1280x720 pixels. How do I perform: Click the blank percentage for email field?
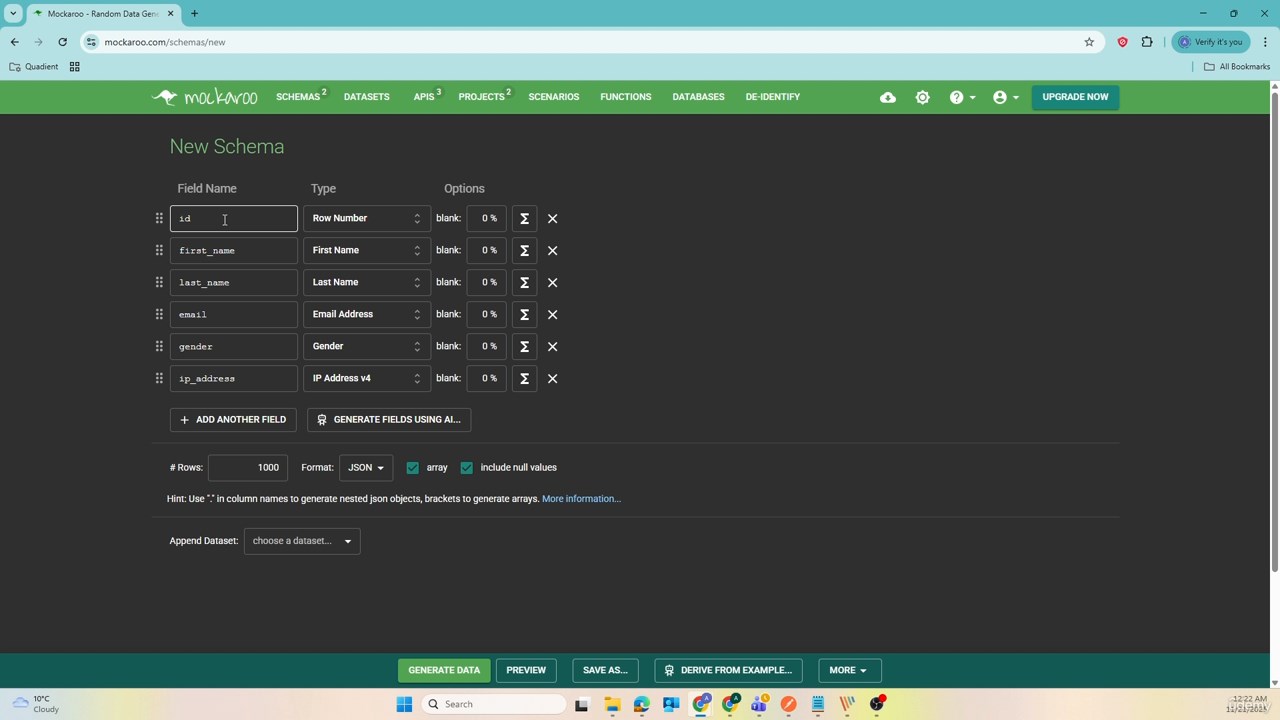(487, 314)
